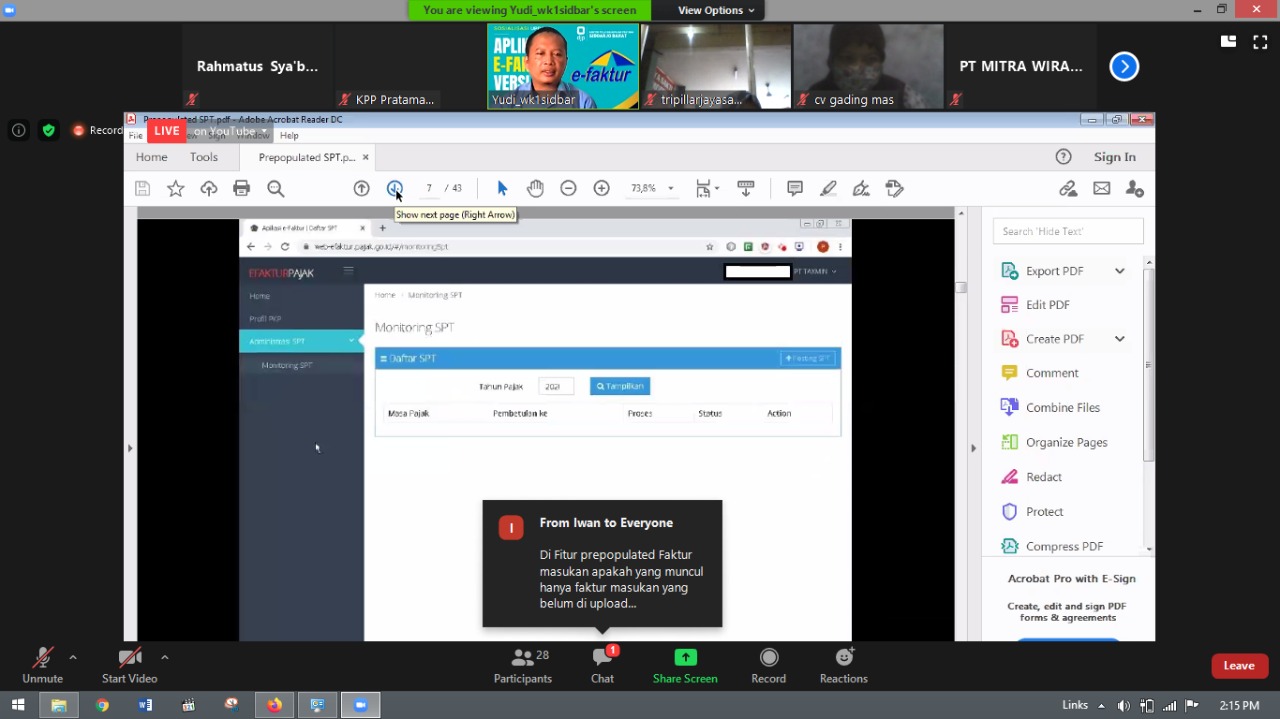Click the Print file icon in Acrobat
Image resolution: width=1280 pixels, height=719 pixels.
point(241,188)
